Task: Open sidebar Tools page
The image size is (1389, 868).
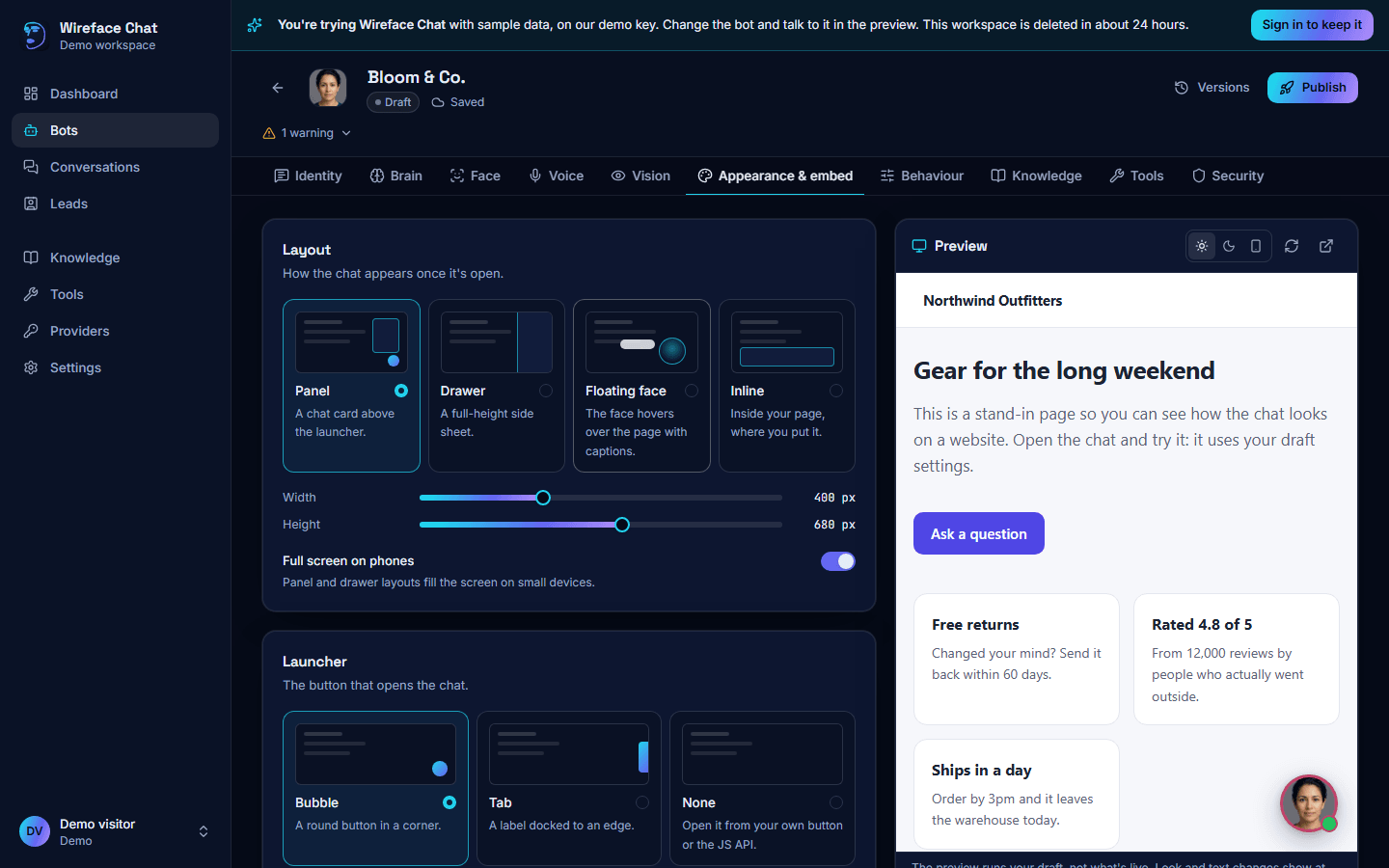Action: pyautogui.click(x=115, y=294)
